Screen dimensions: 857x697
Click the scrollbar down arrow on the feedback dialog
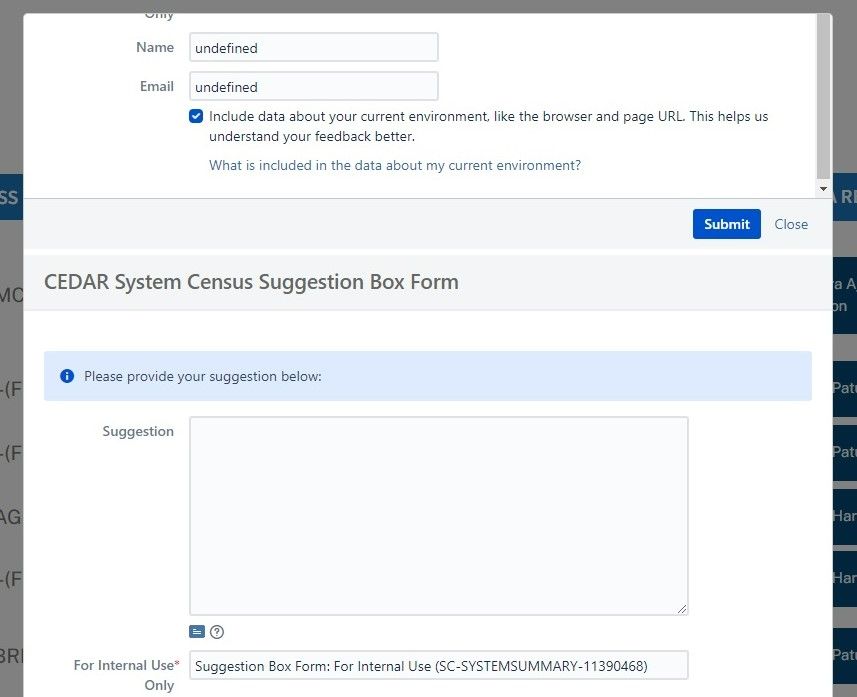tap(823, 188)
